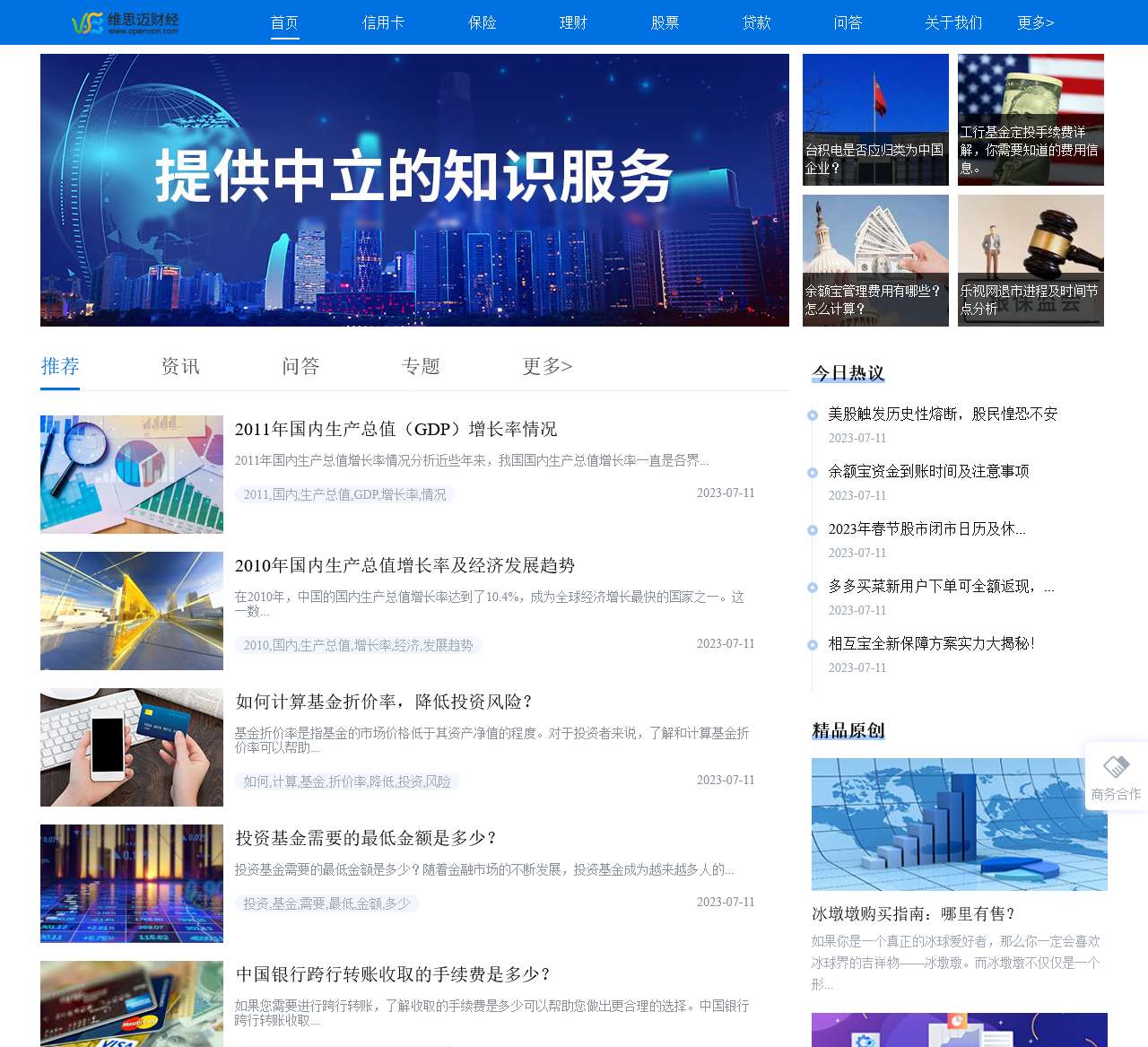Switch to the 问答 content tab
This screenshot has height=1047, width=1148.
point(300,366)
